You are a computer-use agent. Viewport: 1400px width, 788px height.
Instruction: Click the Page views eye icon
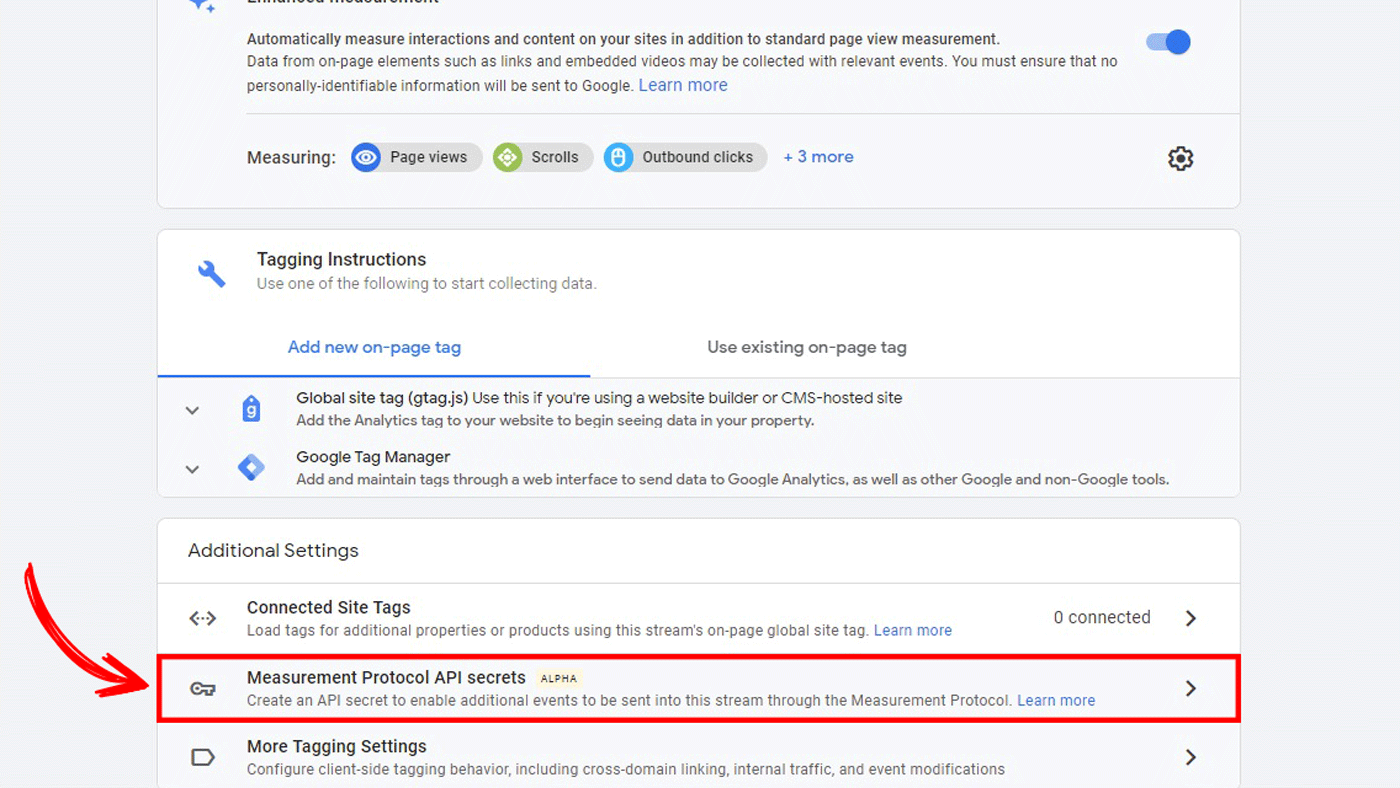(366, 157)
